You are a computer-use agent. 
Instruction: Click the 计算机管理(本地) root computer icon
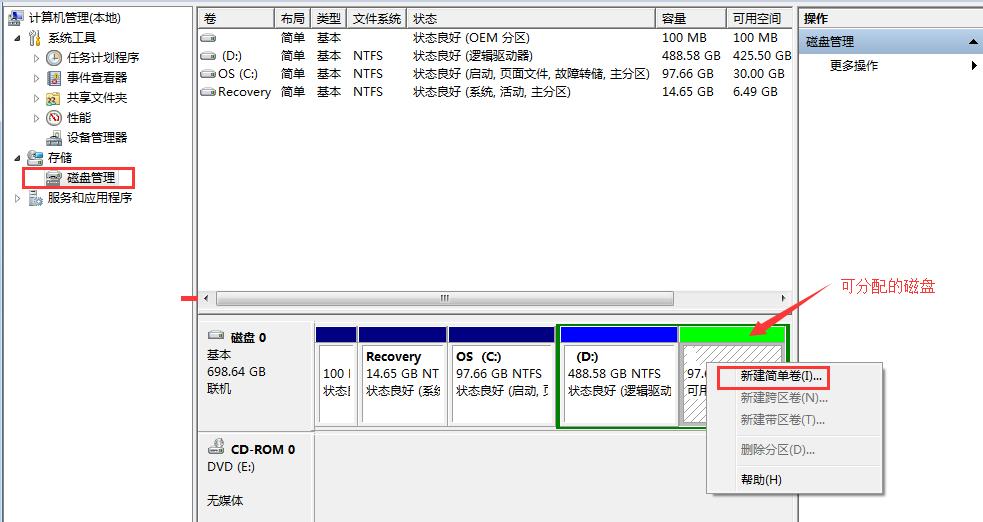16,18
